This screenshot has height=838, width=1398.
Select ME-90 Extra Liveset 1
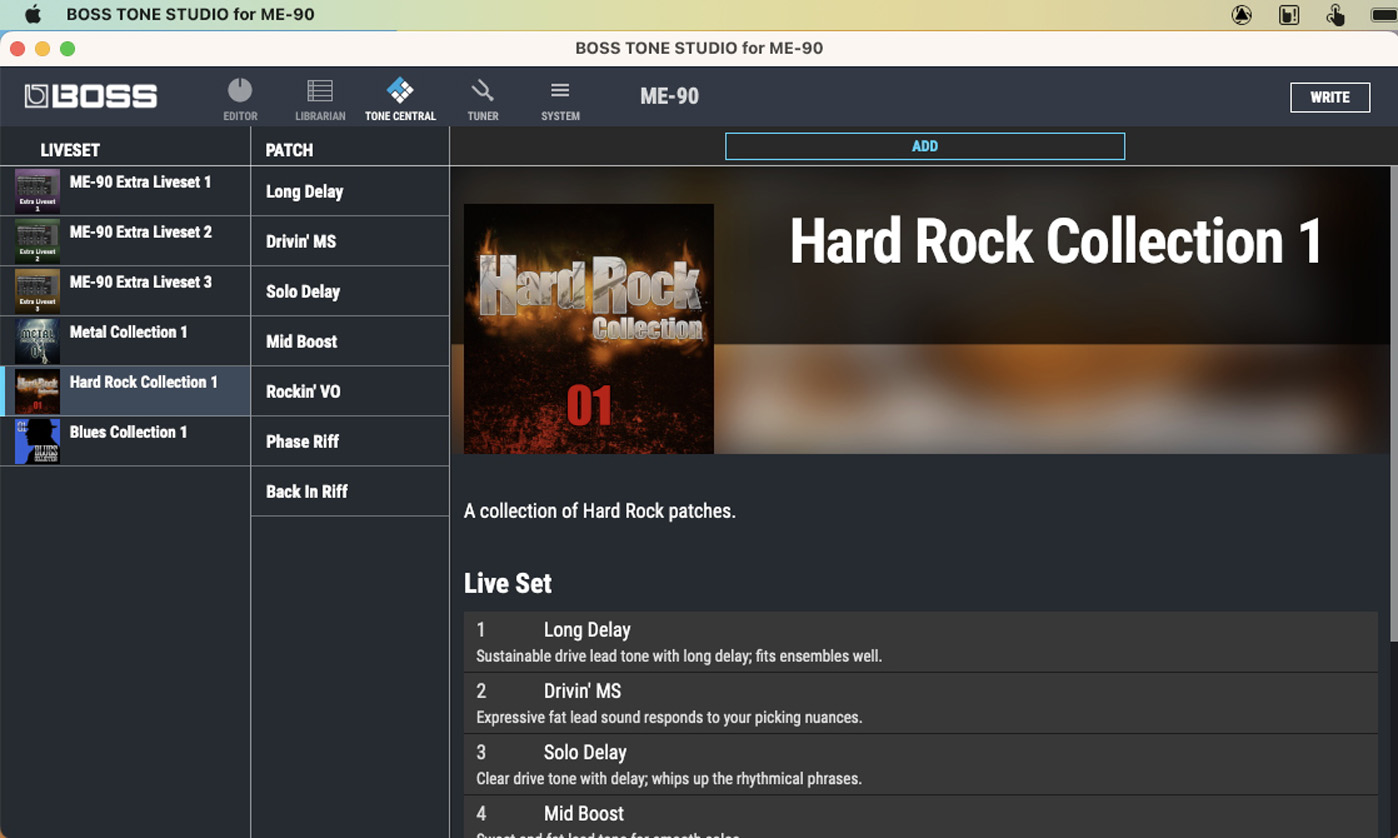(x=140, y=183)
